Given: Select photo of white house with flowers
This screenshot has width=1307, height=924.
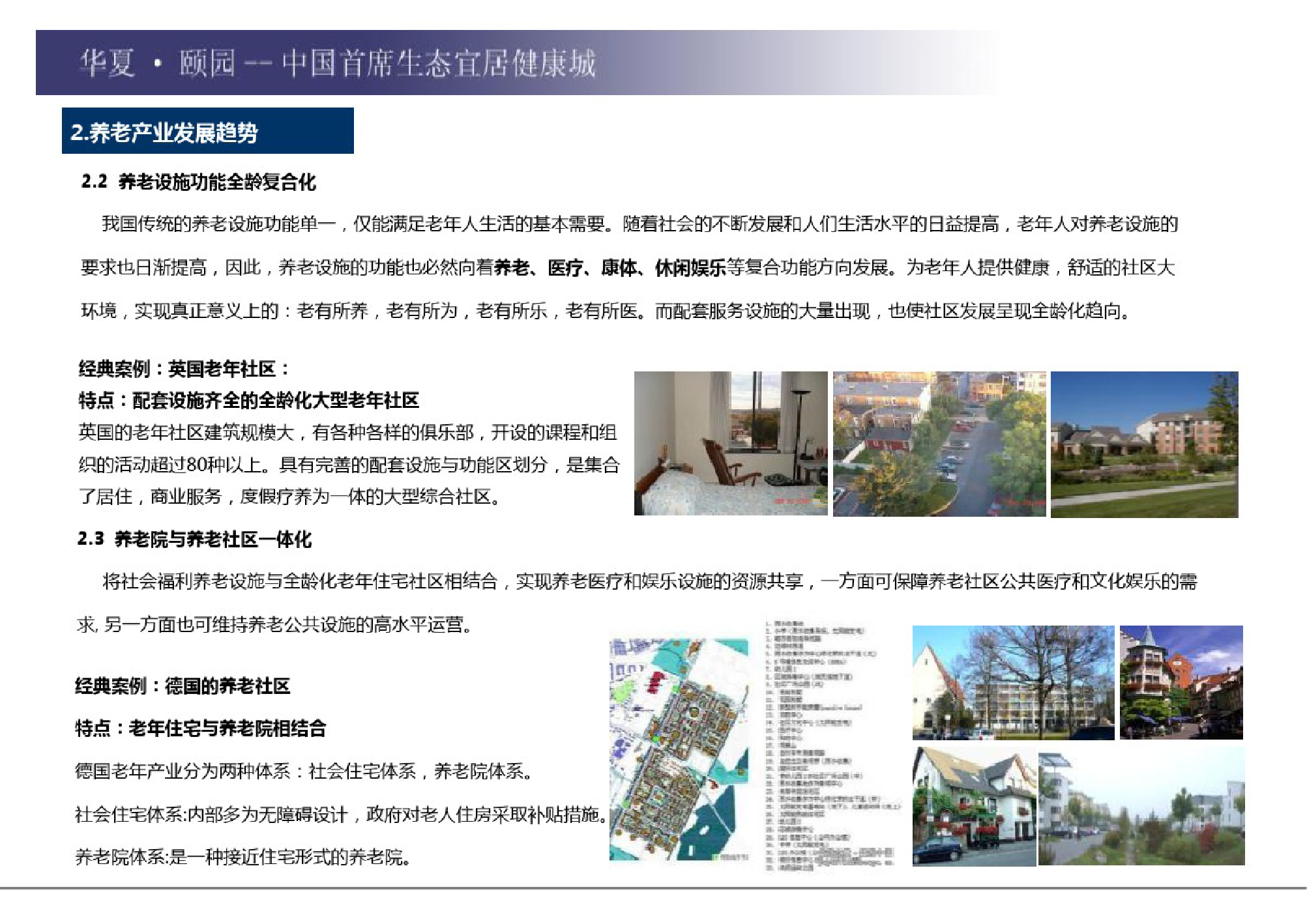Looking at the screenshot, I should click(974, 807).
